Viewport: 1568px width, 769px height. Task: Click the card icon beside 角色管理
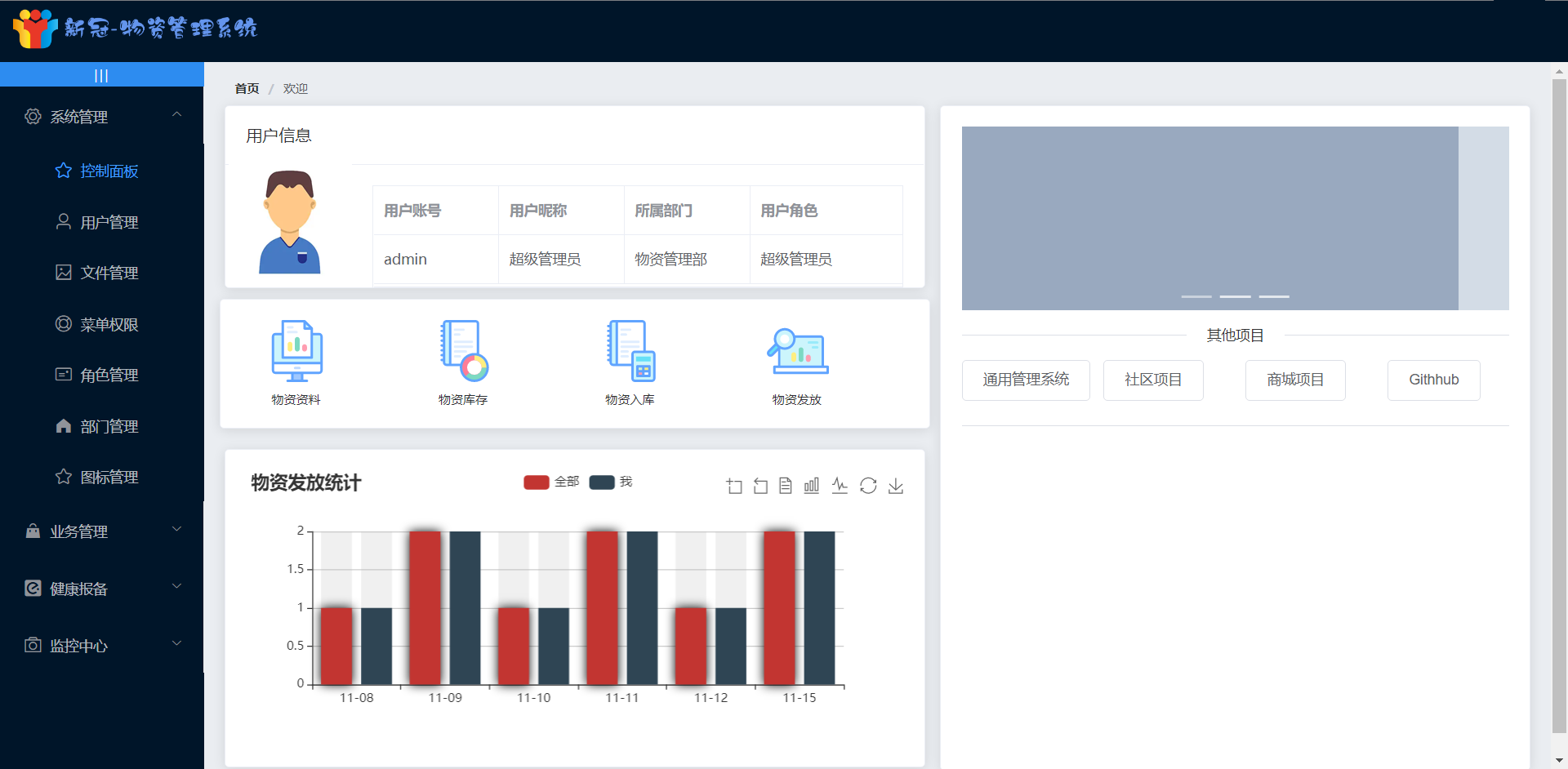click(x=63, y=374)
